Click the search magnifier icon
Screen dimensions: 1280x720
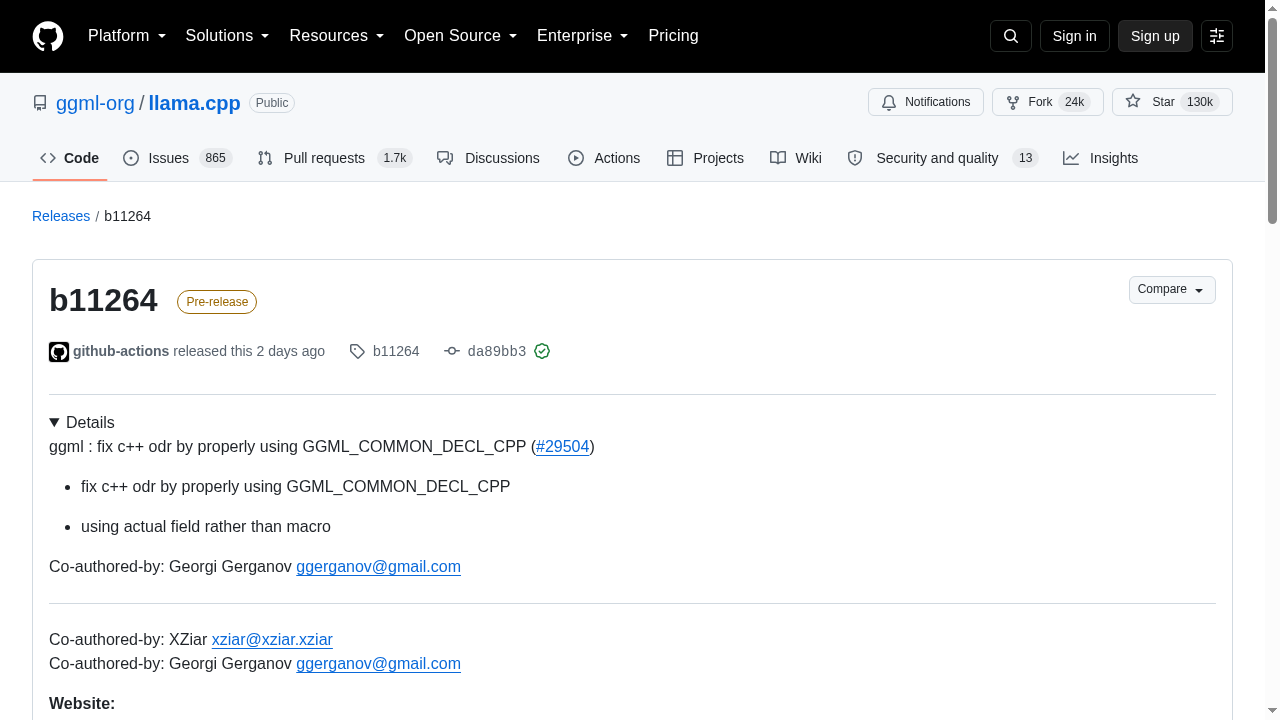click(x=1011, y=36)
